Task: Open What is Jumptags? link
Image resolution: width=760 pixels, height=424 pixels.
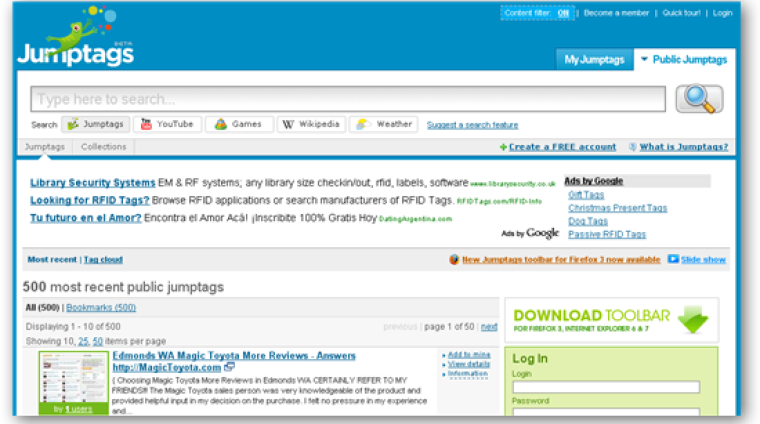Action: tap(684, 147)
